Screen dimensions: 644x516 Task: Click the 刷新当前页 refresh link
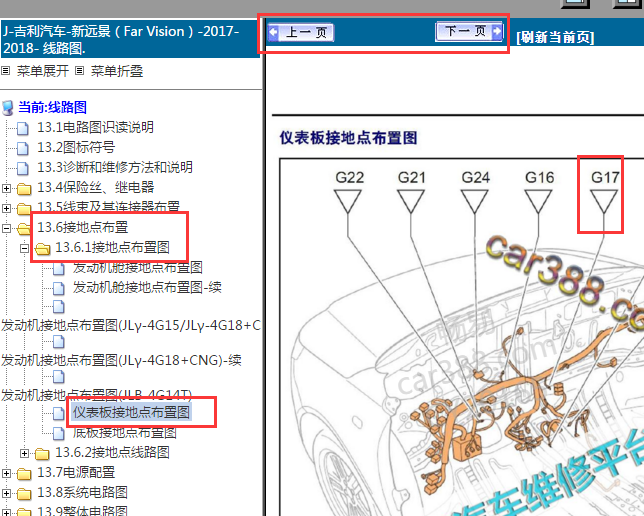click(x=555, y=37)
